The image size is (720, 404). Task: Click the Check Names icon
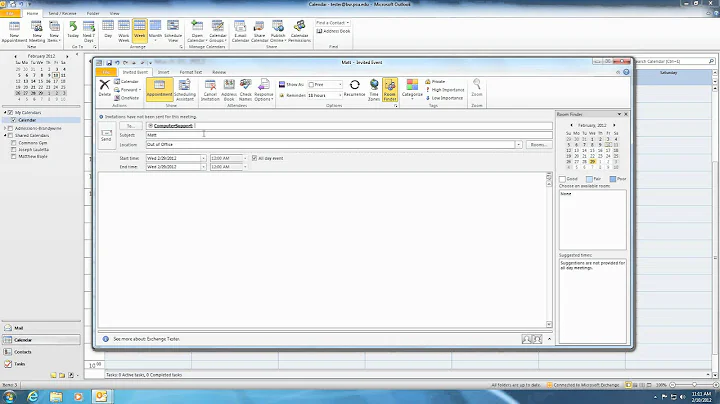(x=245, y=89)
